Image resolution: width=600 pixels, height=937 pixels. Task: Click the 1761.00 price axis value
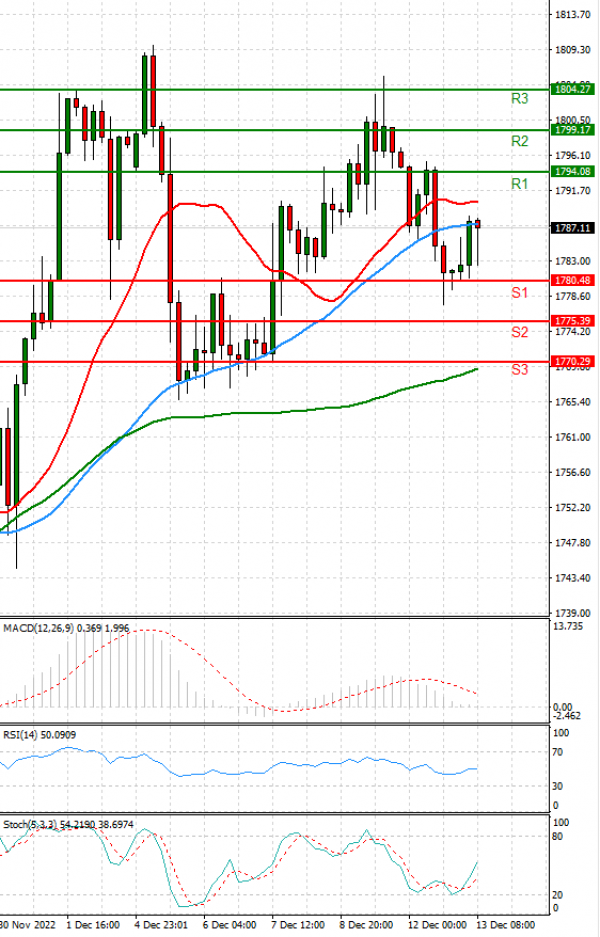click(573, 437)
